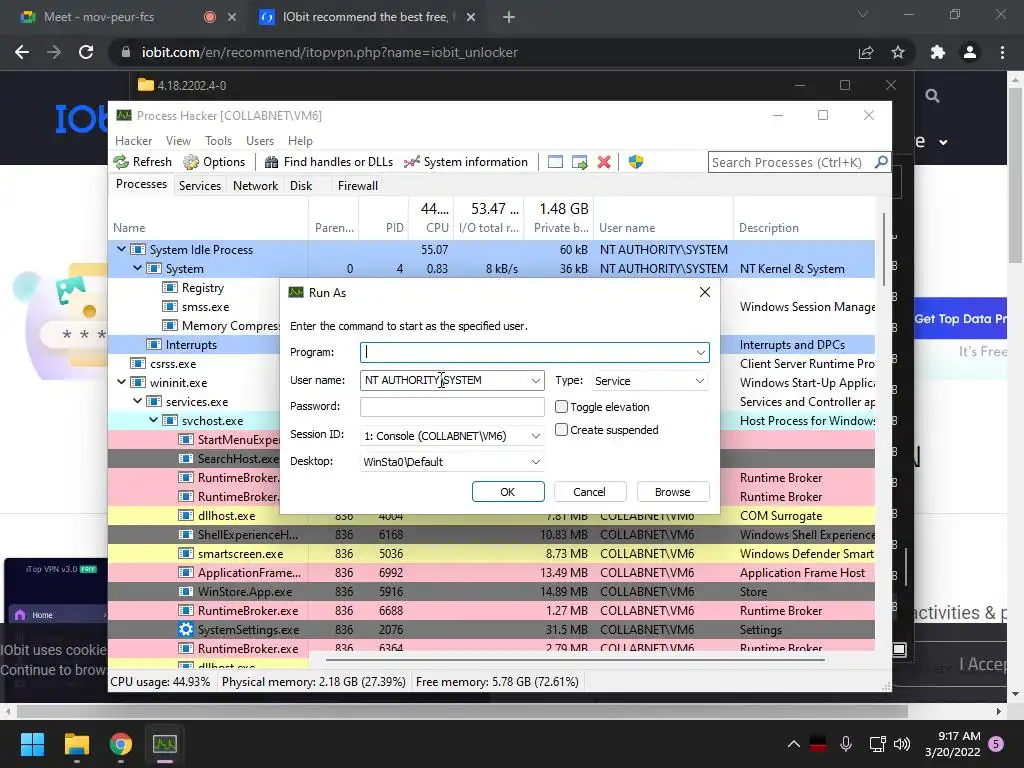Click OK in Run As dialog

pos(508,492)
